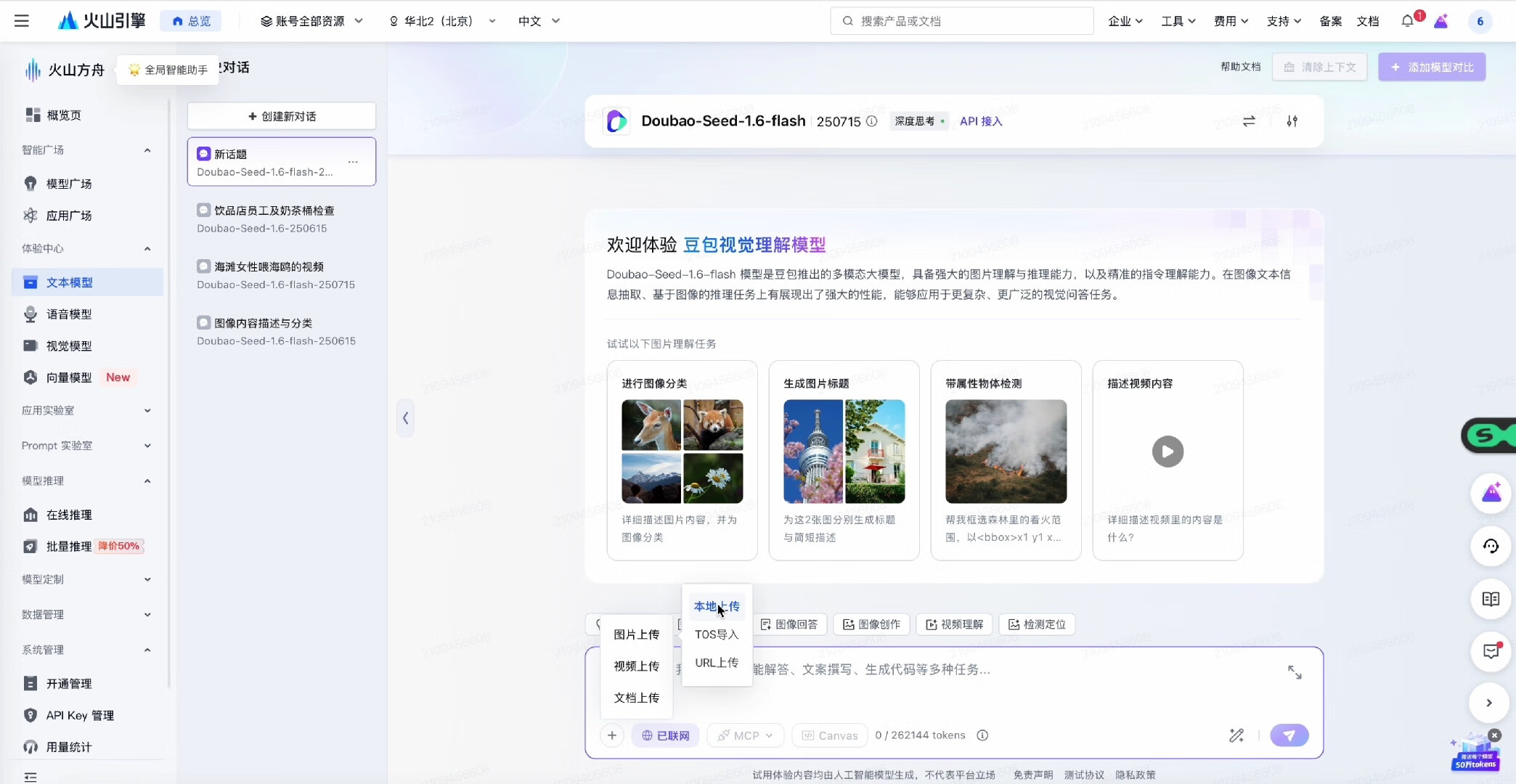Open the customer service headset icon
This screenshot has height=784, width=1516.
[x=1491, y=546]
